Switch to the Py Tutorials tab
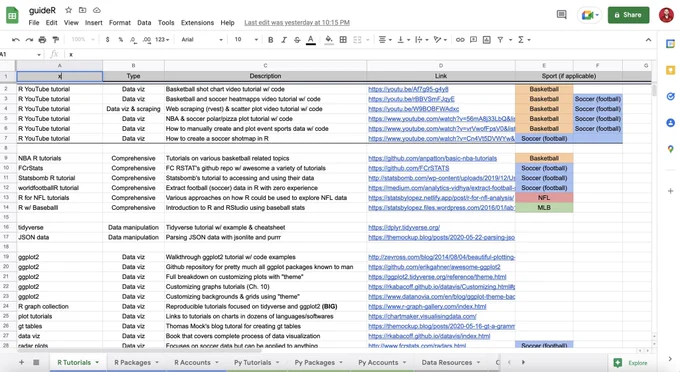 coord(257,362)
